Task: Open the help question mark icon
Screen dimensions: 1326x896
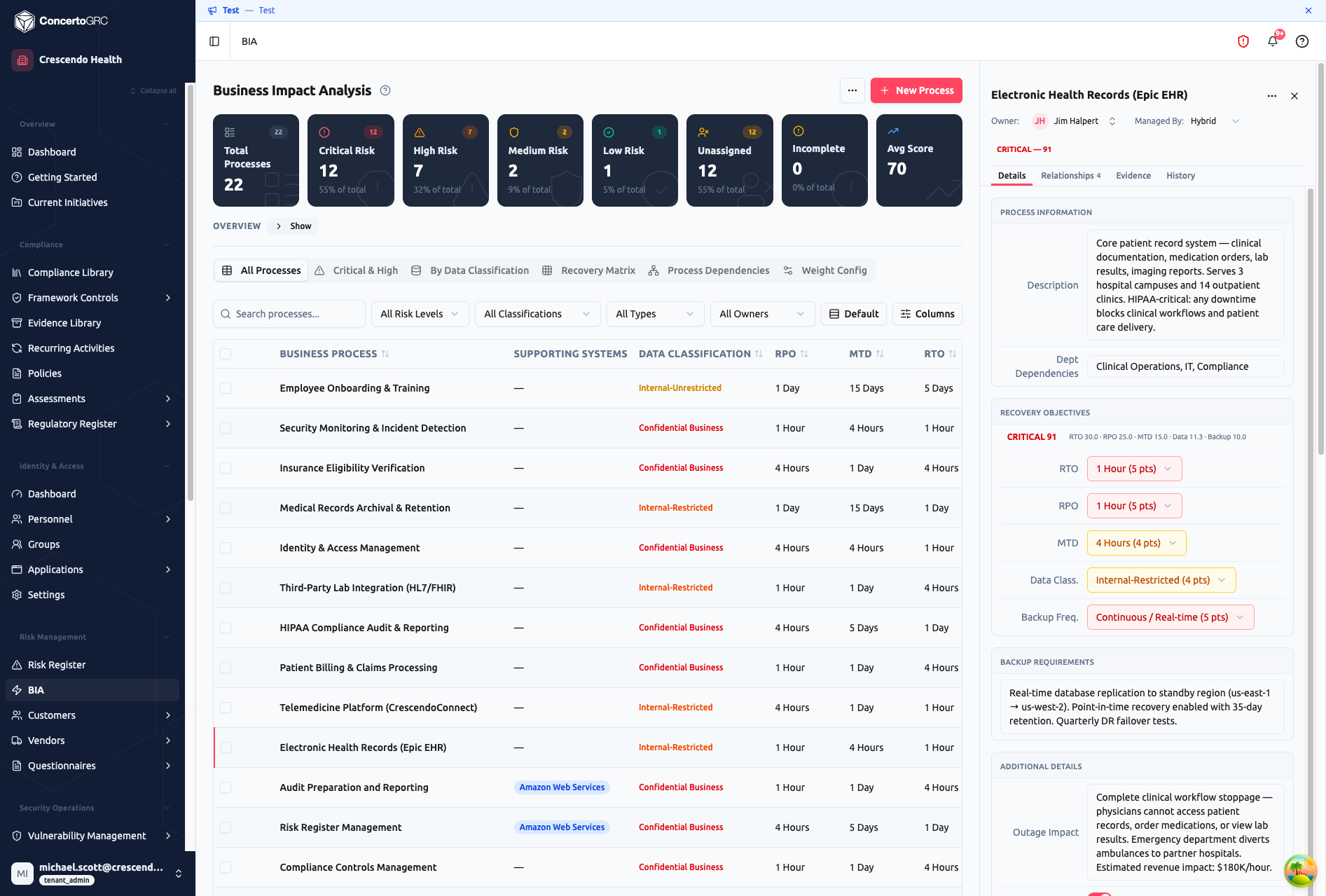Action: tap(1302, 41)
